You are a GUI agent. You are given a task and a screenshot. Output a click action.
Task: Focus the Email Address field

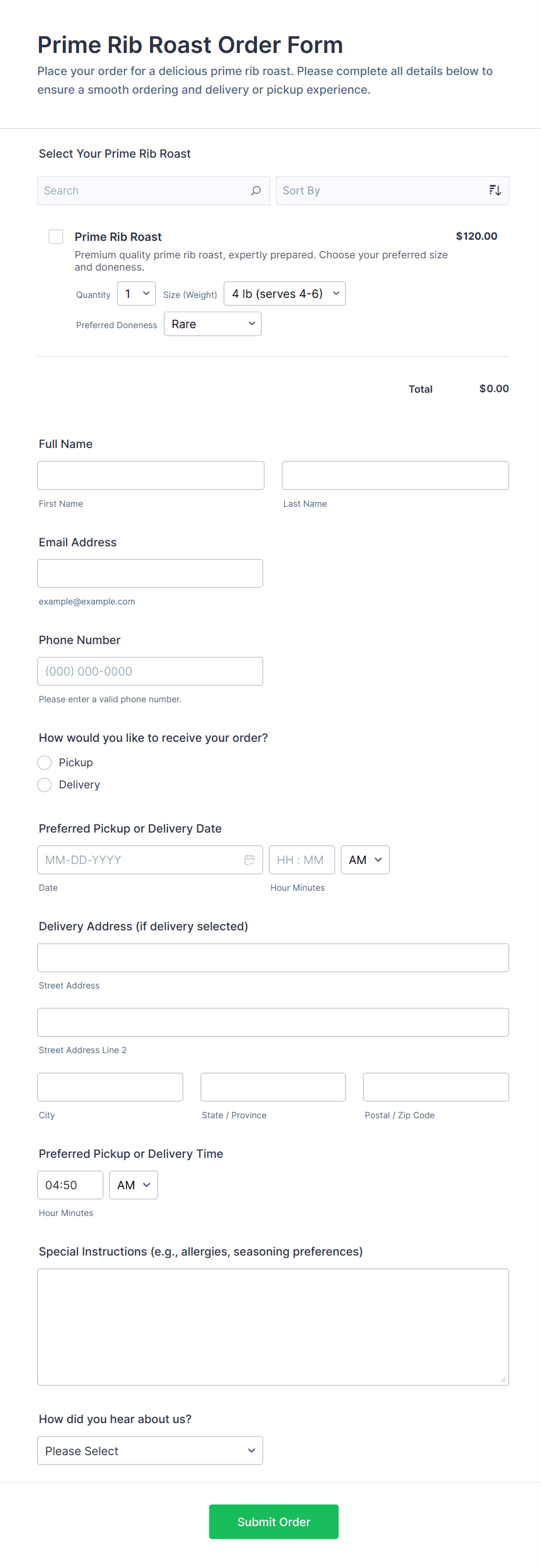point(150,574)
